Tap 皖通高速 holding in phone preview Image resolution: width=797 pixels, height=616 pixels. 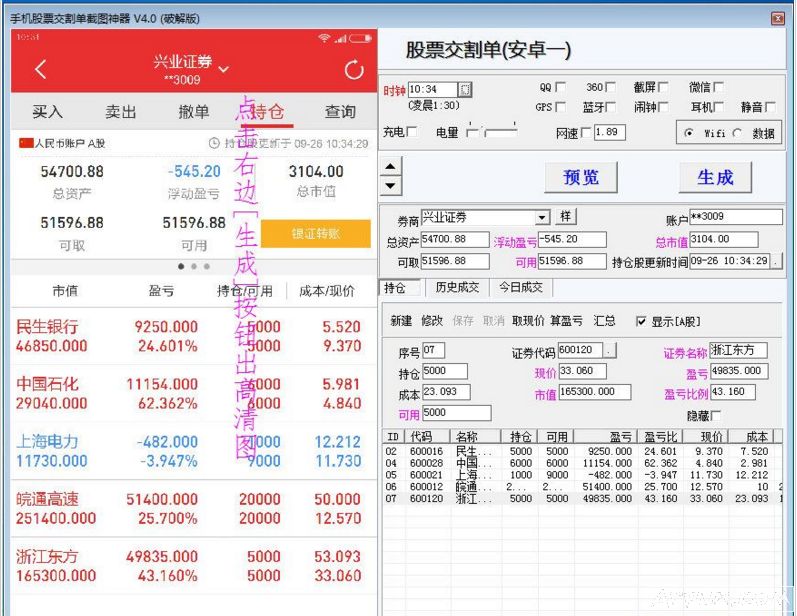(194, 508)
